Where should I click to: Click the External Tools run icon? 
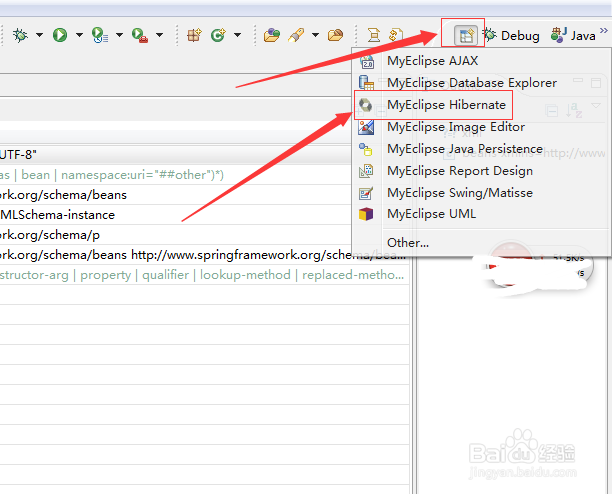coord(140,35)
